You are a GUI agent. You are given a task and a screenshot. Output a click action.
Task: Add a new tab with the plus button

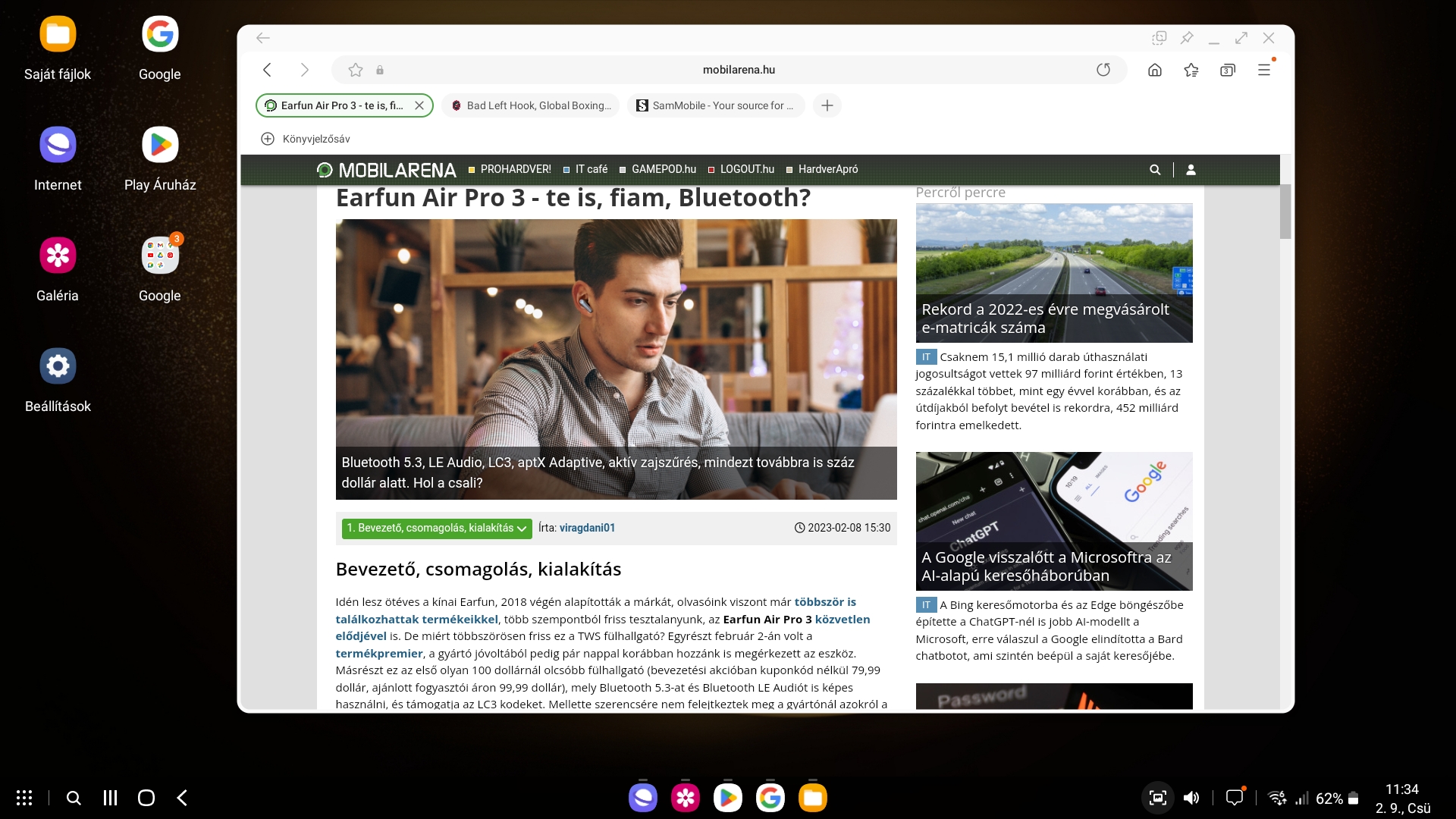827,105
